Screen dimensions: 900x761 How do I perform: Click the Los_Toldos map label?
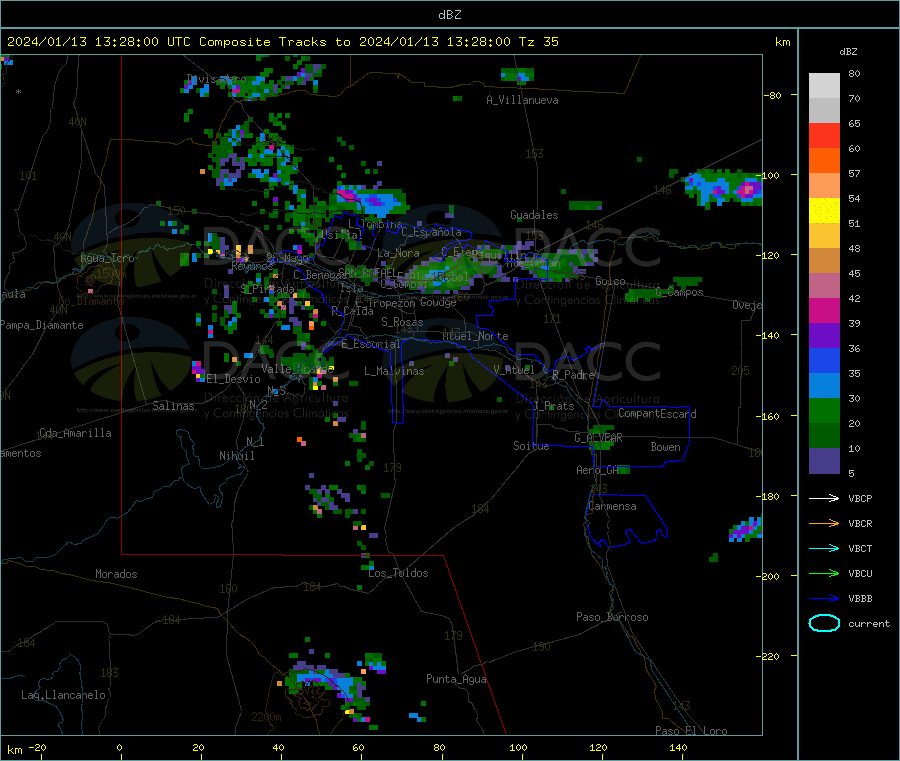click(x=398, y=573)
